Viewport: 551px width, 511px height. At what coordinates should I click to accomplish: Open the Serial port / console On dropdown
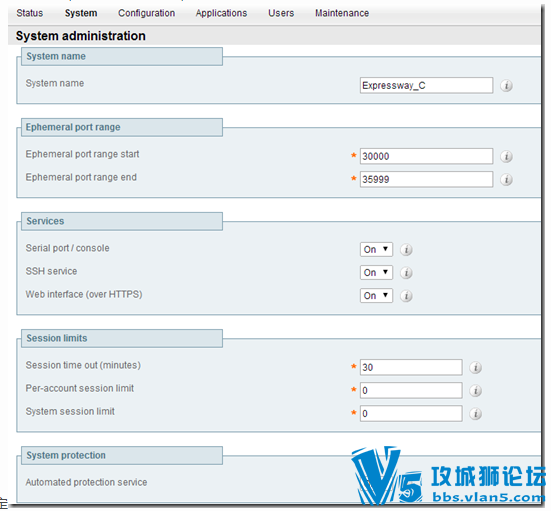coord(376,250)
